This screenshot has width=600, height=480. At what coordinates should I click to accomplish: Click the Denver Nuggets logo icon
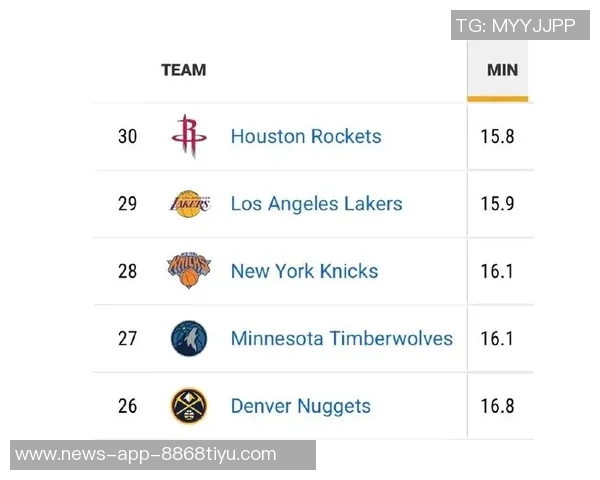point(189,406)
